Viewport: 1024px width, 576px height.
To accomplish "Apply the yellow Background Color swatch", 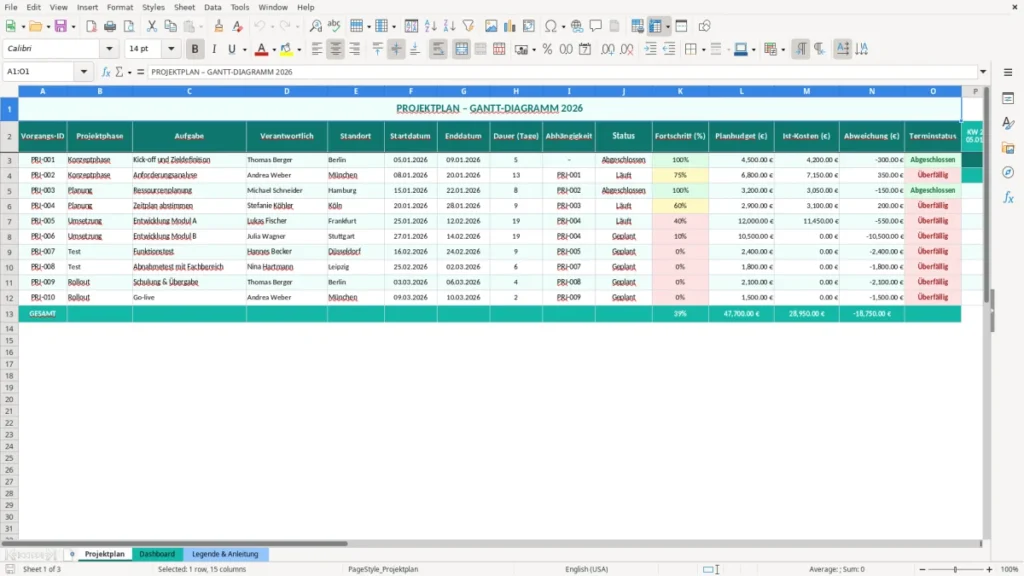I will tap(286, 49).
